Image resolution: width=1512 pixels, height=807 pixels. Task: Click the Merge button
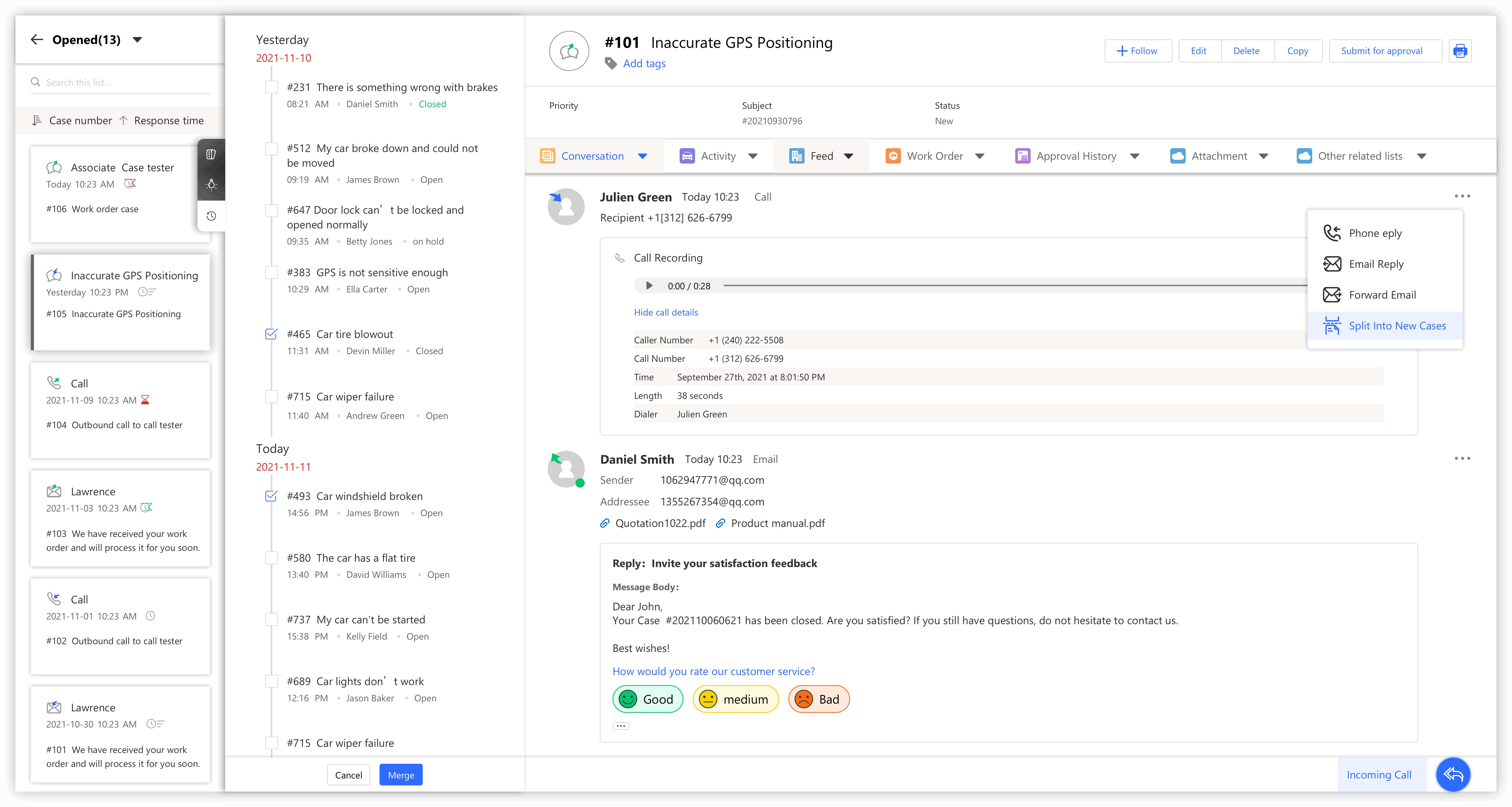(x=401, y=775)
